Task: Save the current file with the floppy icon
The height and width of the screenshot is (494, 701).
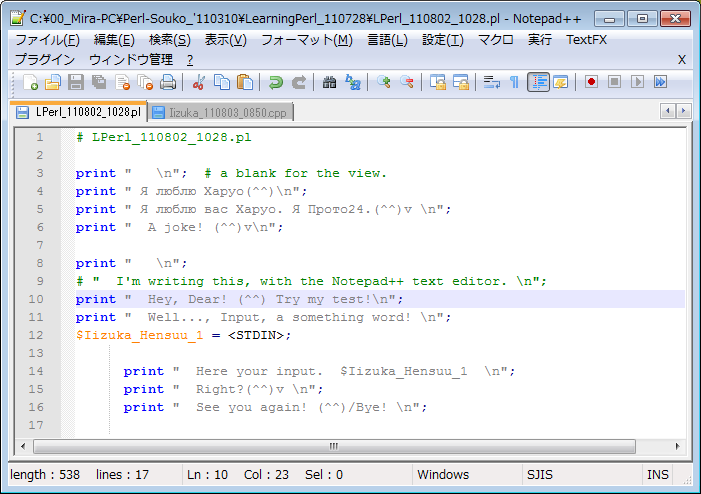Action: click(76, 82)
